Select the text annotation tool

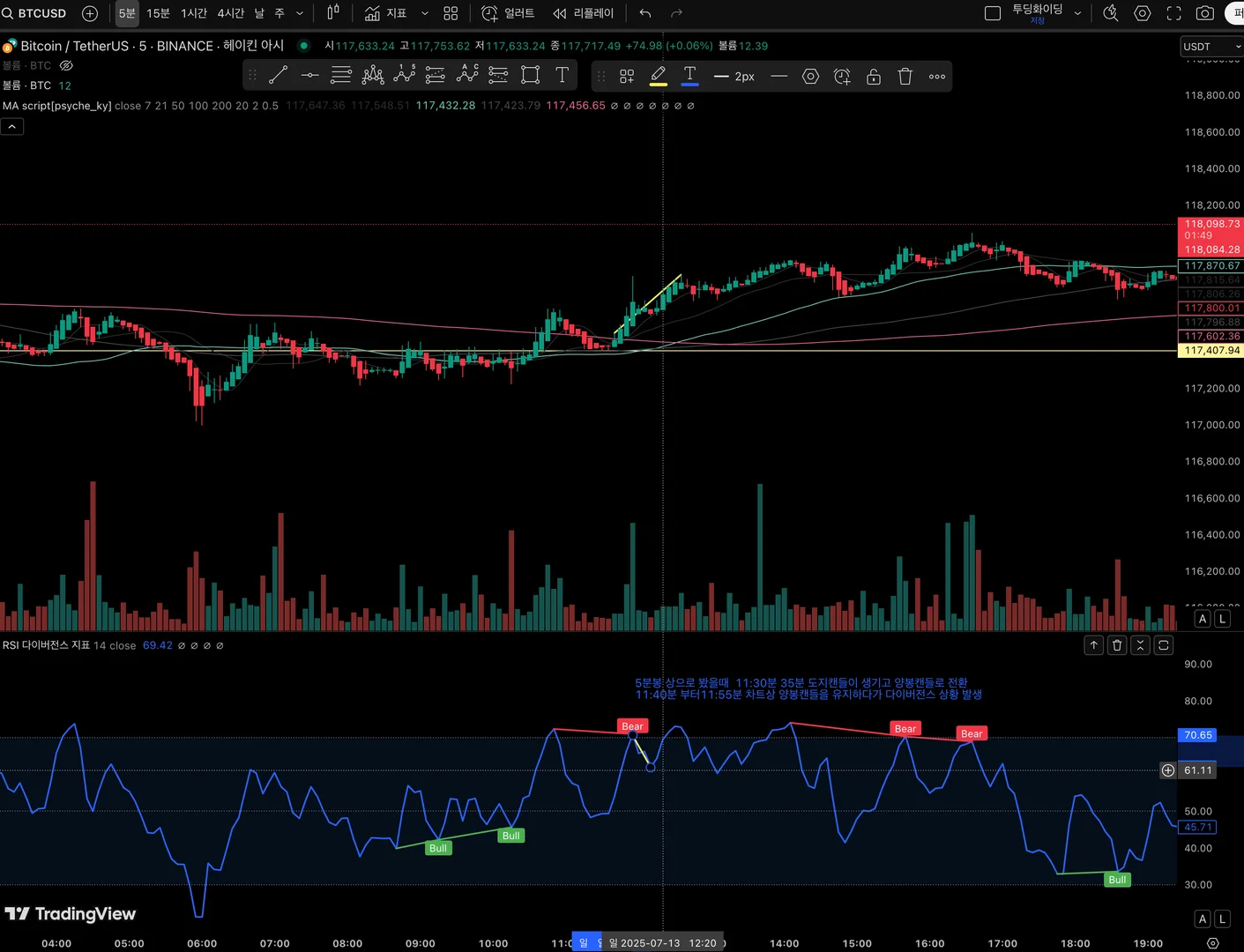coord(562,76)
